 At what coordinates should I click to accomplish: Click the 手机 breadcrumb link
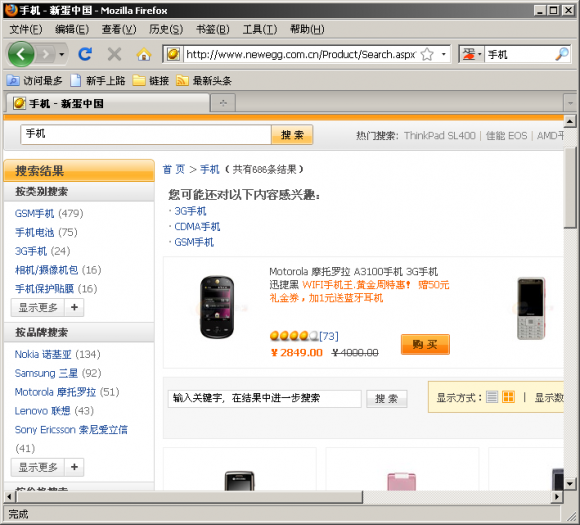[209, 169]
